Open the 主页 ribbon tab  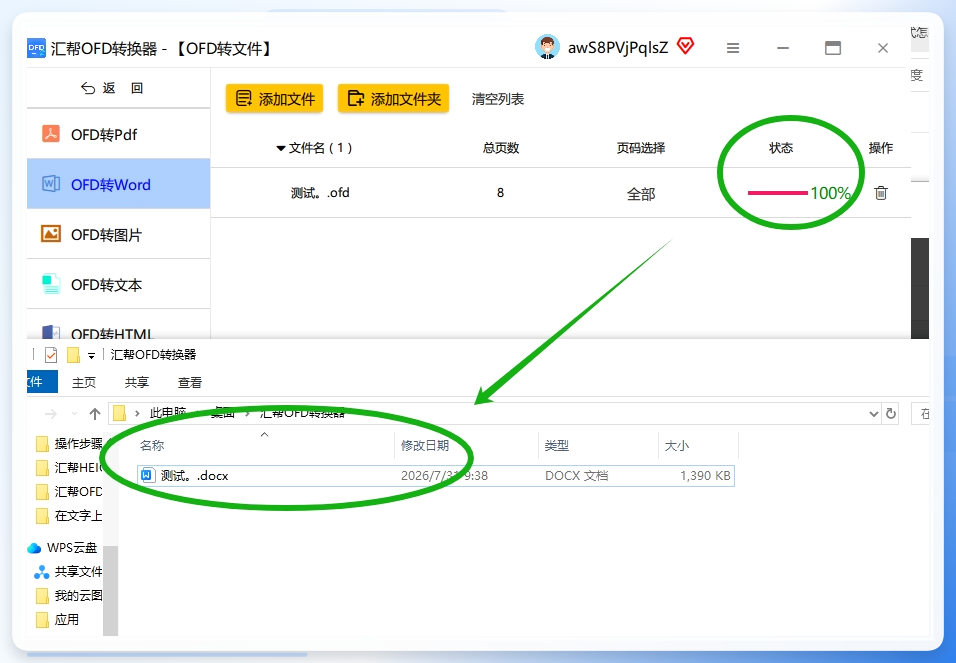84,382
